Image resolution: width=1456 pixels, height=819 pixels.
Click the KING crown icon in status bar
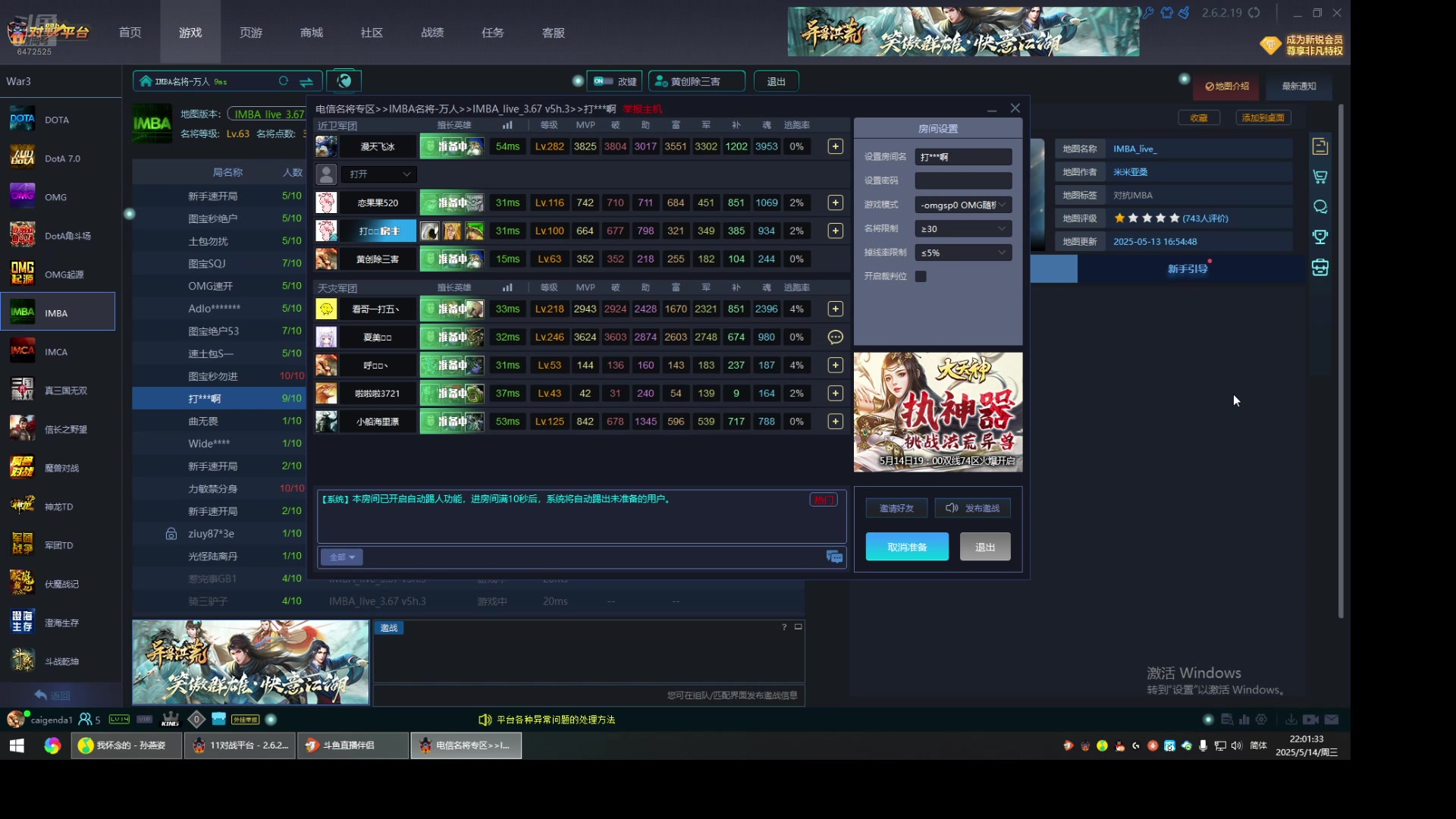171,719
